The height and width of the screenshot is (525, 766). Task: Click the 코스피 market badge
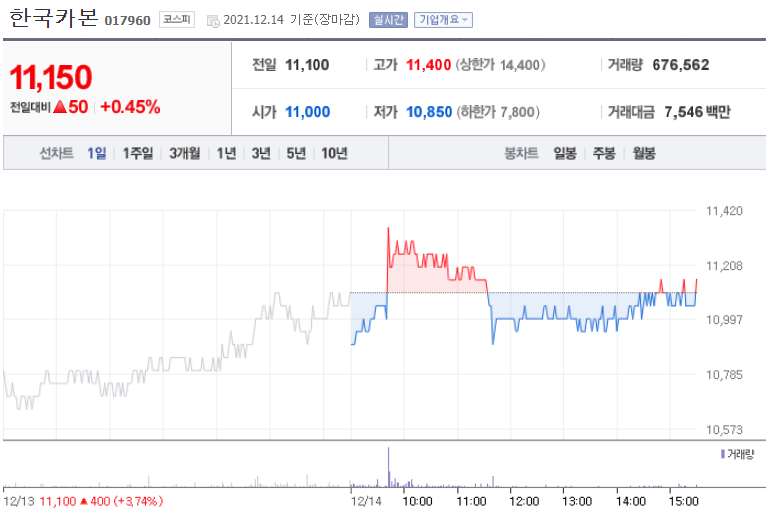pos(177,20)
